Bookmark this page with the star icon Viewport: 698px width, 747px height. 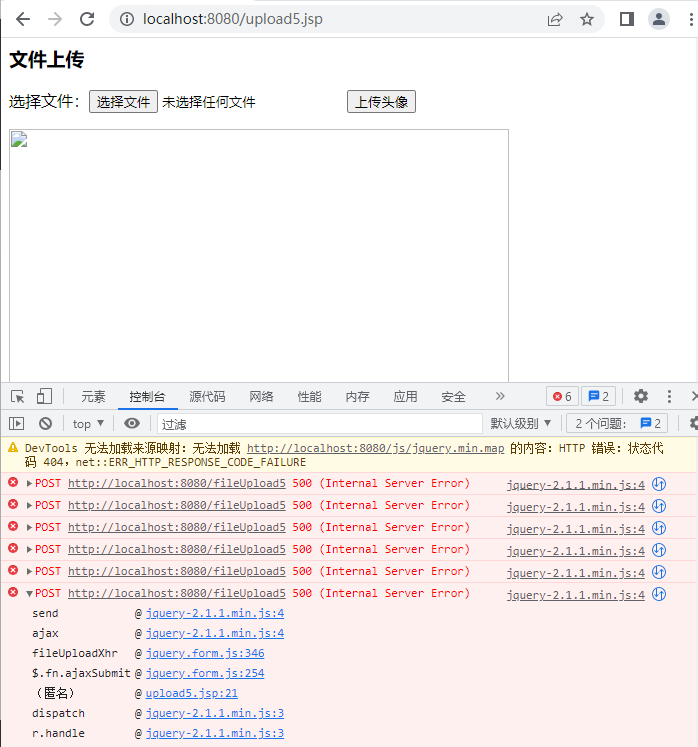[x=587, y=19]
